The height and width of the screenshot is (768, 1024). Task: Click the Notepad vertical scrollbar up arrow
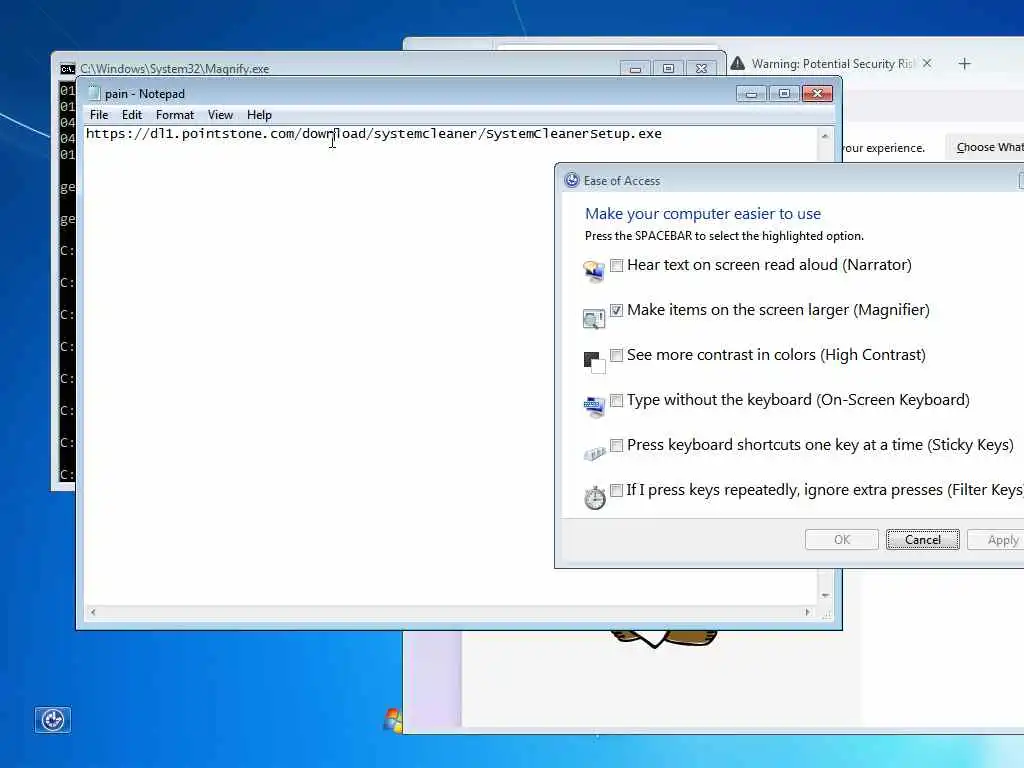pos(825,136)
